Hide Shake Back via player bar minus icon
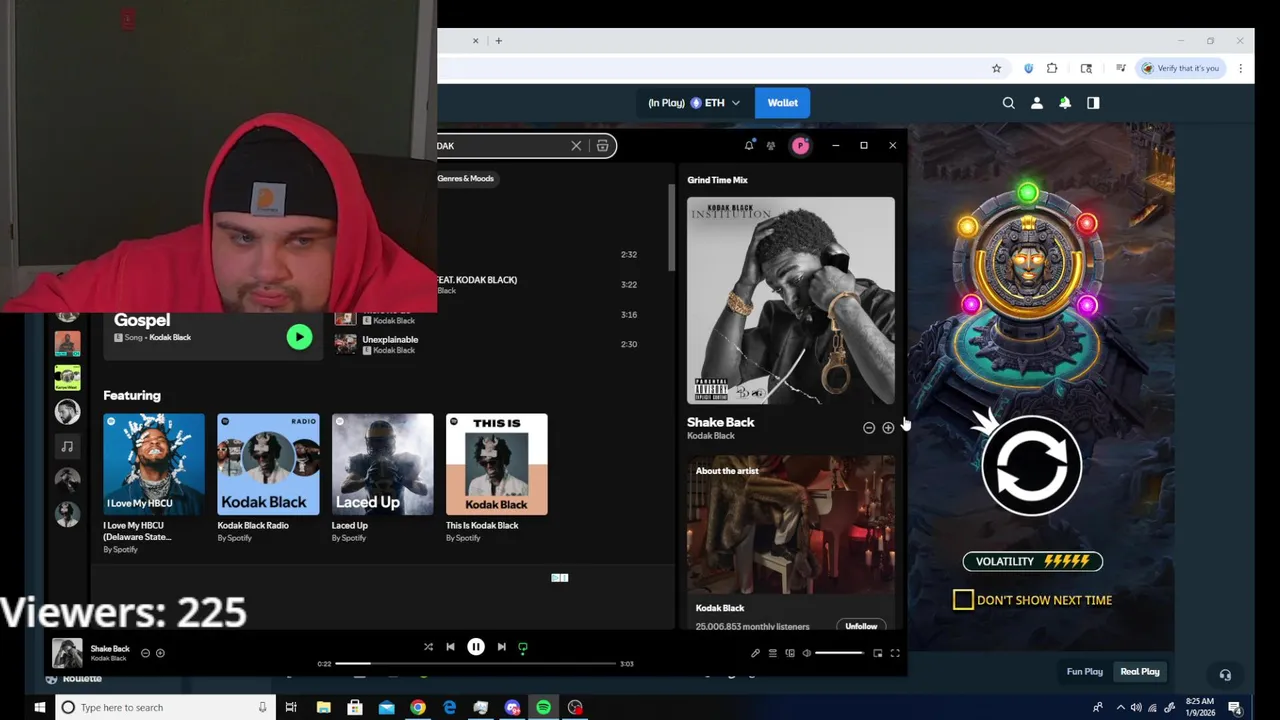The height and width of the screenshot is (720, 1280). (x=145, y=653)
